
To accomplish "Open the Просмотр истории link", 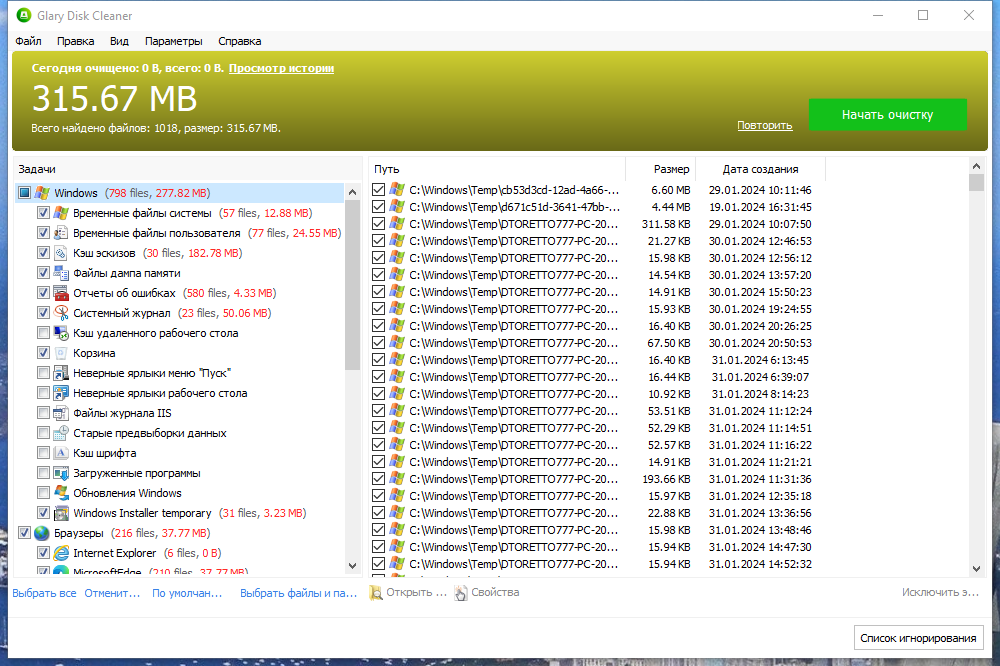I will 281,68.
